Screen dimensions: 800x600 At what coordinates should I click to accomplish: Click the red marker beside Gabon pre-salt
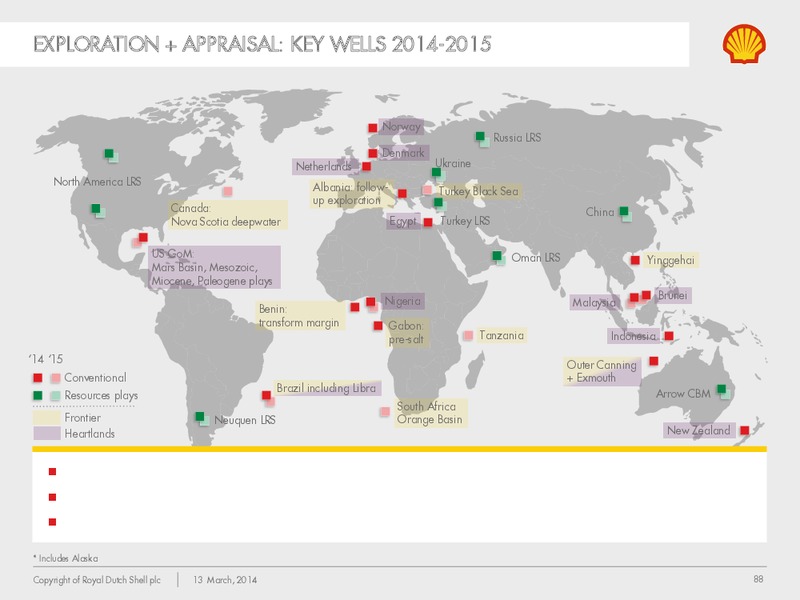pyautogui.click(x=378, y=326)
